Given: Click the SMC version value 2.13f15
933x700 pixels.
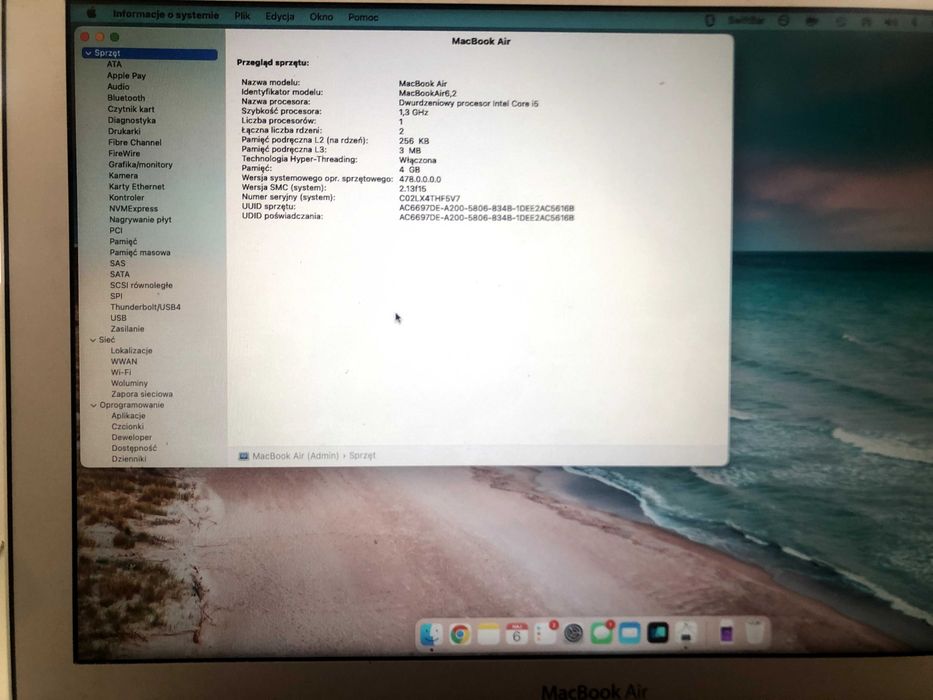Looking at the screenshot, I should [x=412, y=189].
